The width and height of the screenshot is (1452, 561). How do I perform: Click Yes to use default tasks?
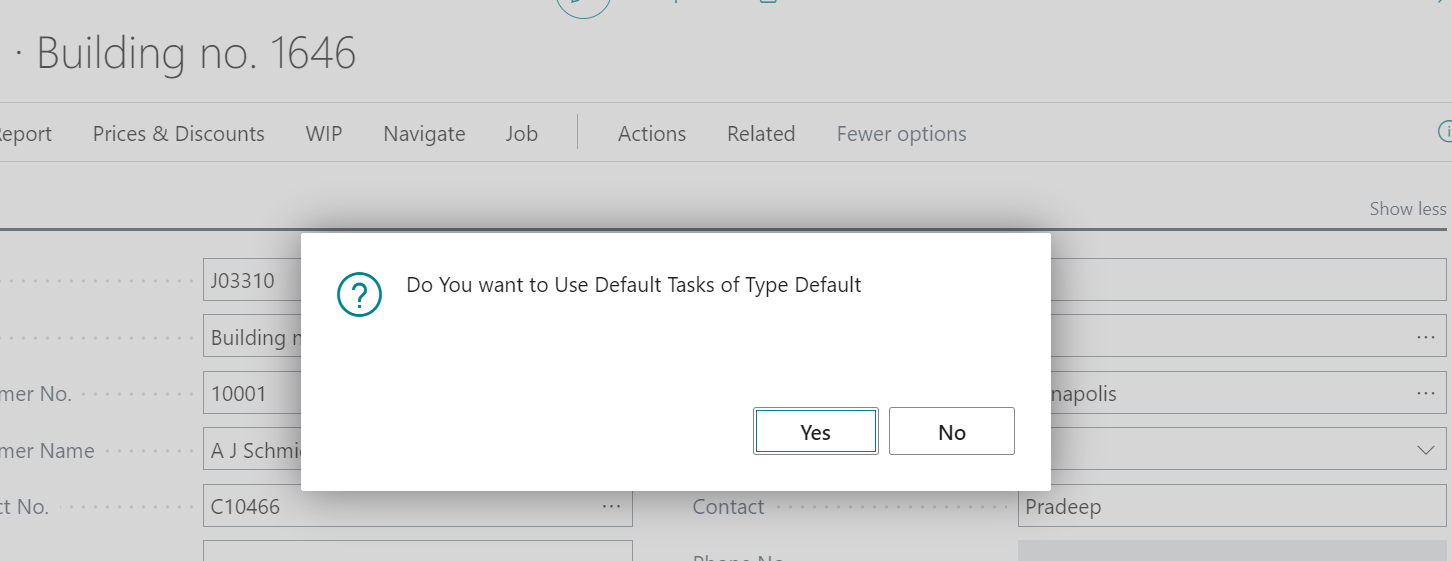coord(815,432)
